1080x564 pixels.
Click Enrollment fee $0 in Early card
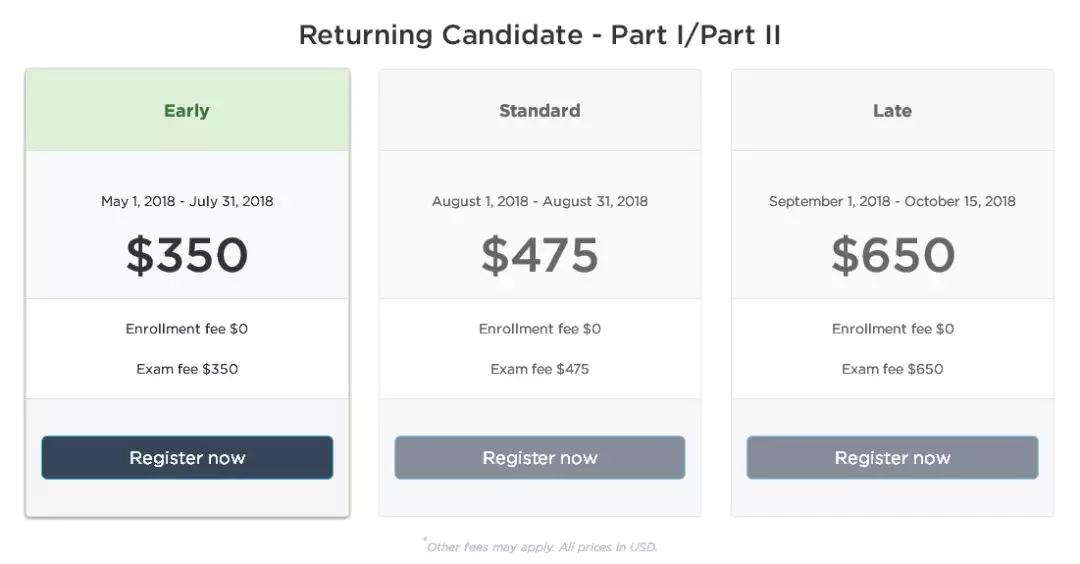pos(187,329)
